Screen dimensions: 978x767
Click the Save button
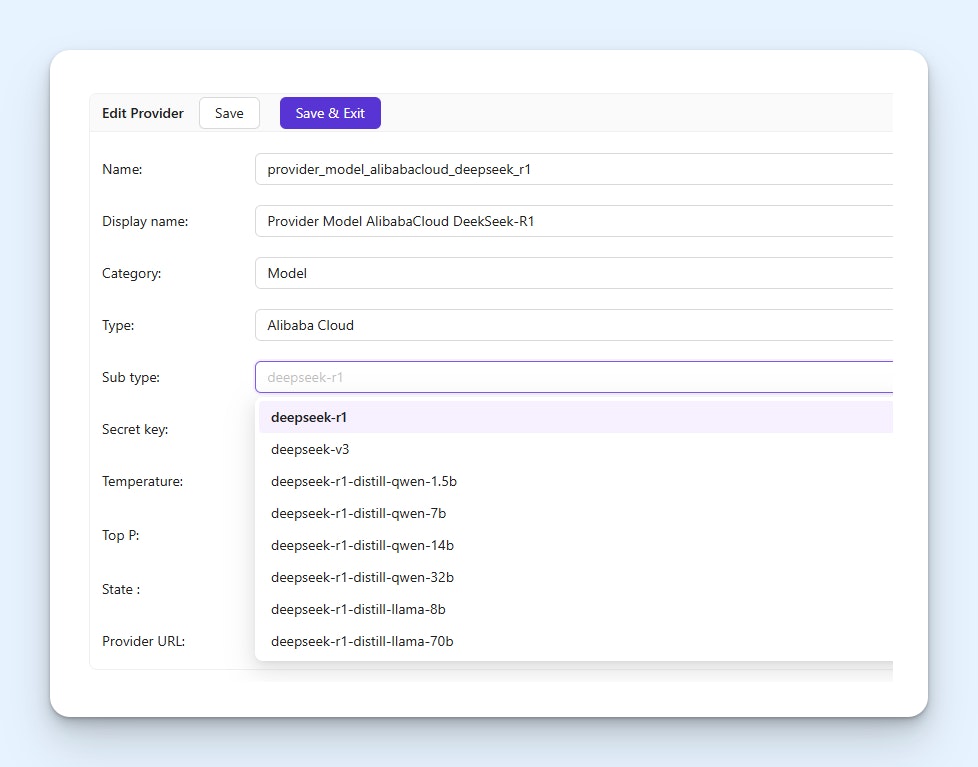[x=229, y=113]
